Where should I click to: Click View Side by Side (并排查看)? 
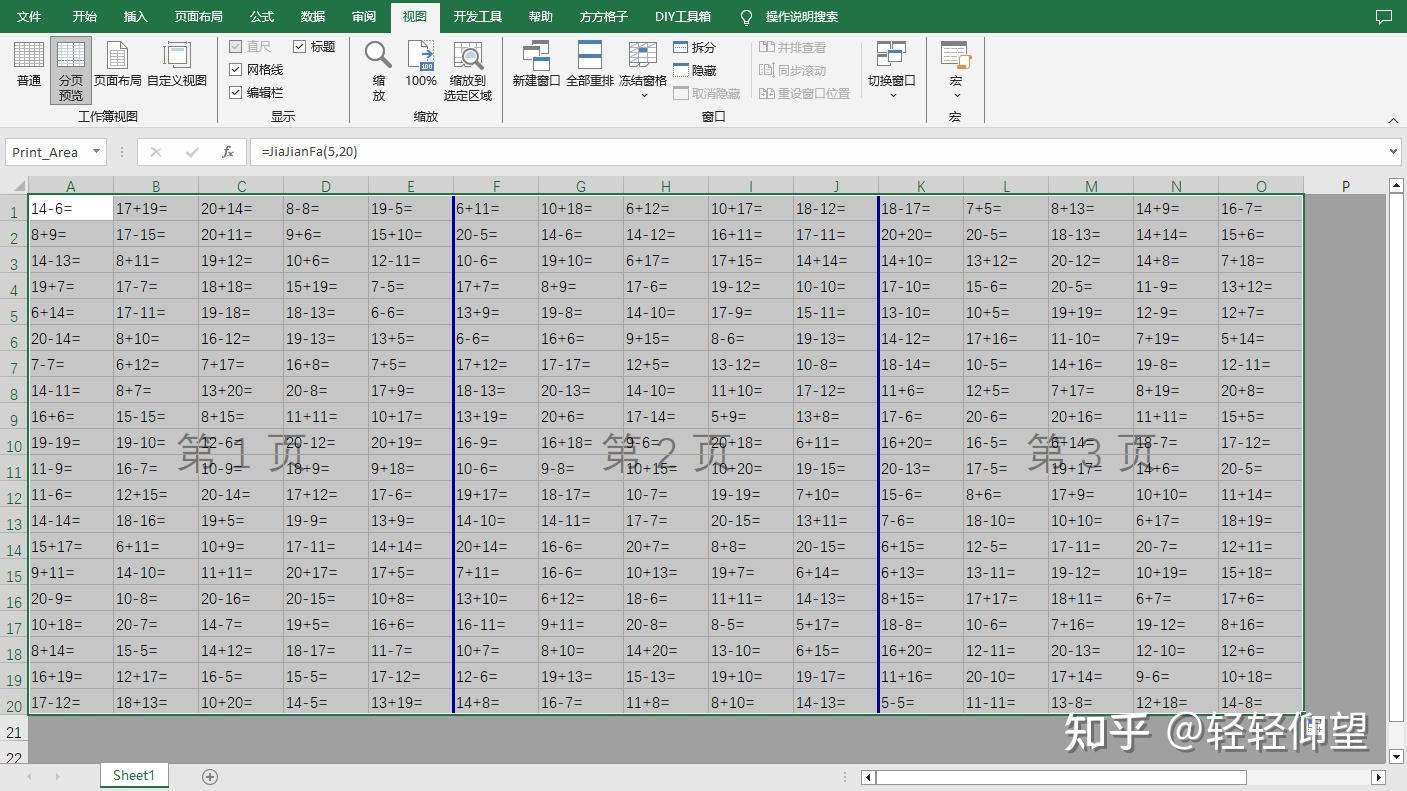click(793, 47)
